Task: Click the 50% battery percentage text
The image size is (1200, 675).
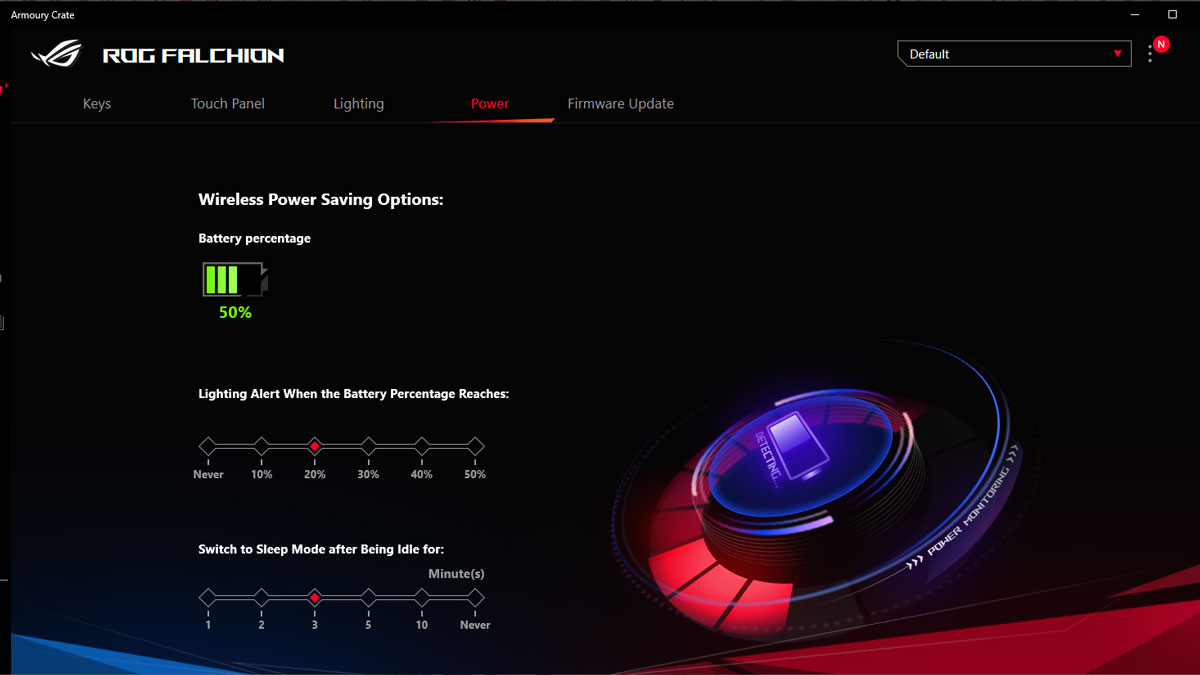Action: click(235, 313)
